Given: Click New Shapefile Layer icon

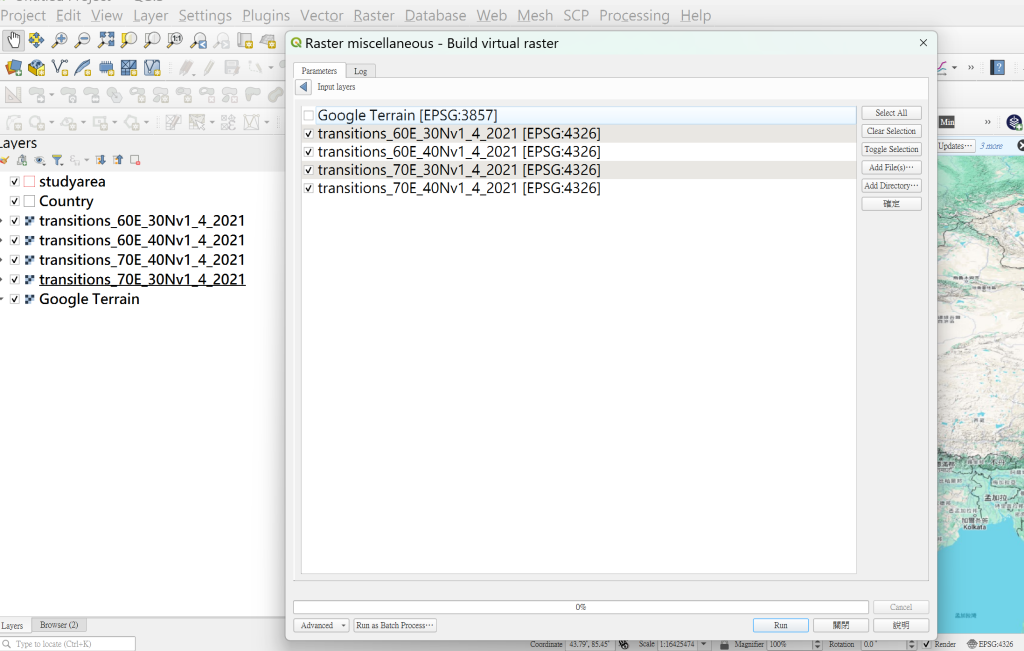Looking at the screenshot, I should 60,67.
